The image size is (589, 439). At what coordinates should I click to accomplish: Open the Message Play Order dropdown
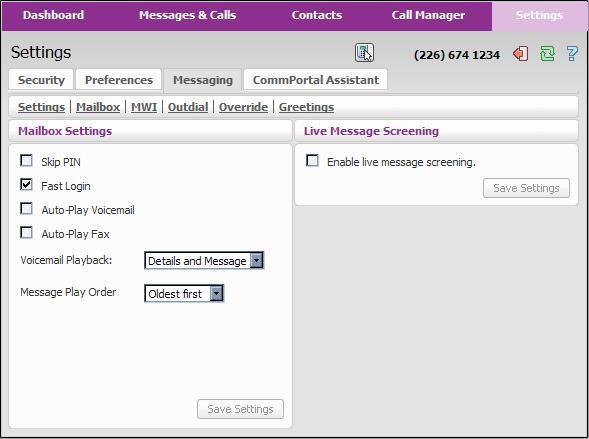(184, 293)
